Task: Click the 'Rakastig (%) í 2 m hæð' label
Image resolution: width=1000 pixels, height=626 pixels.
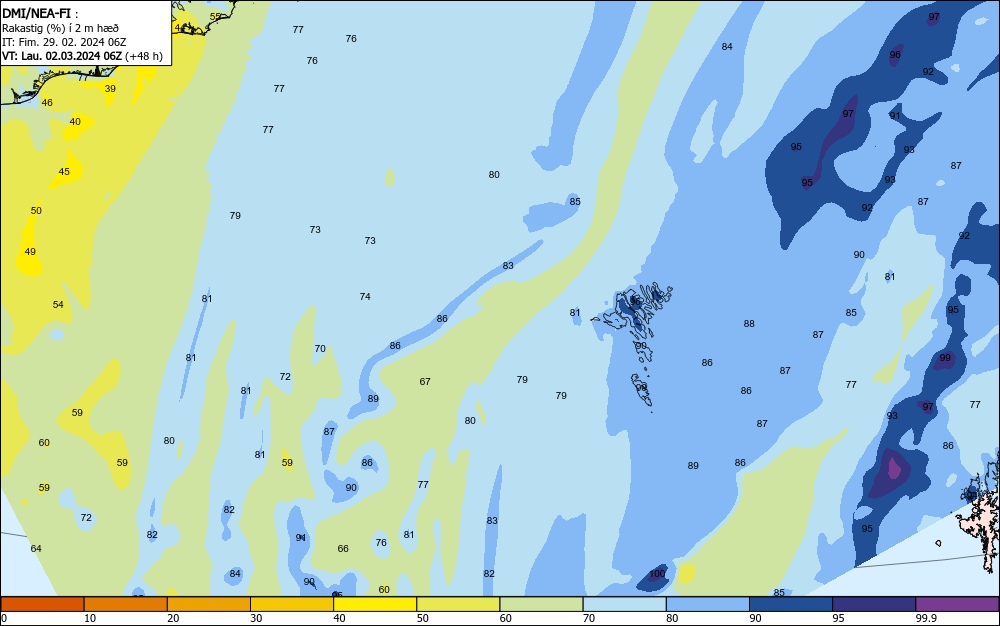Action: pos(61,28)
